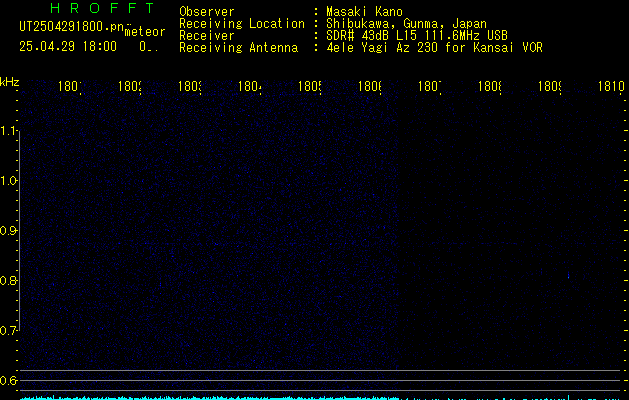
Task: Click the 0.8 kHz frequency label
Action: tap(9, 280)
